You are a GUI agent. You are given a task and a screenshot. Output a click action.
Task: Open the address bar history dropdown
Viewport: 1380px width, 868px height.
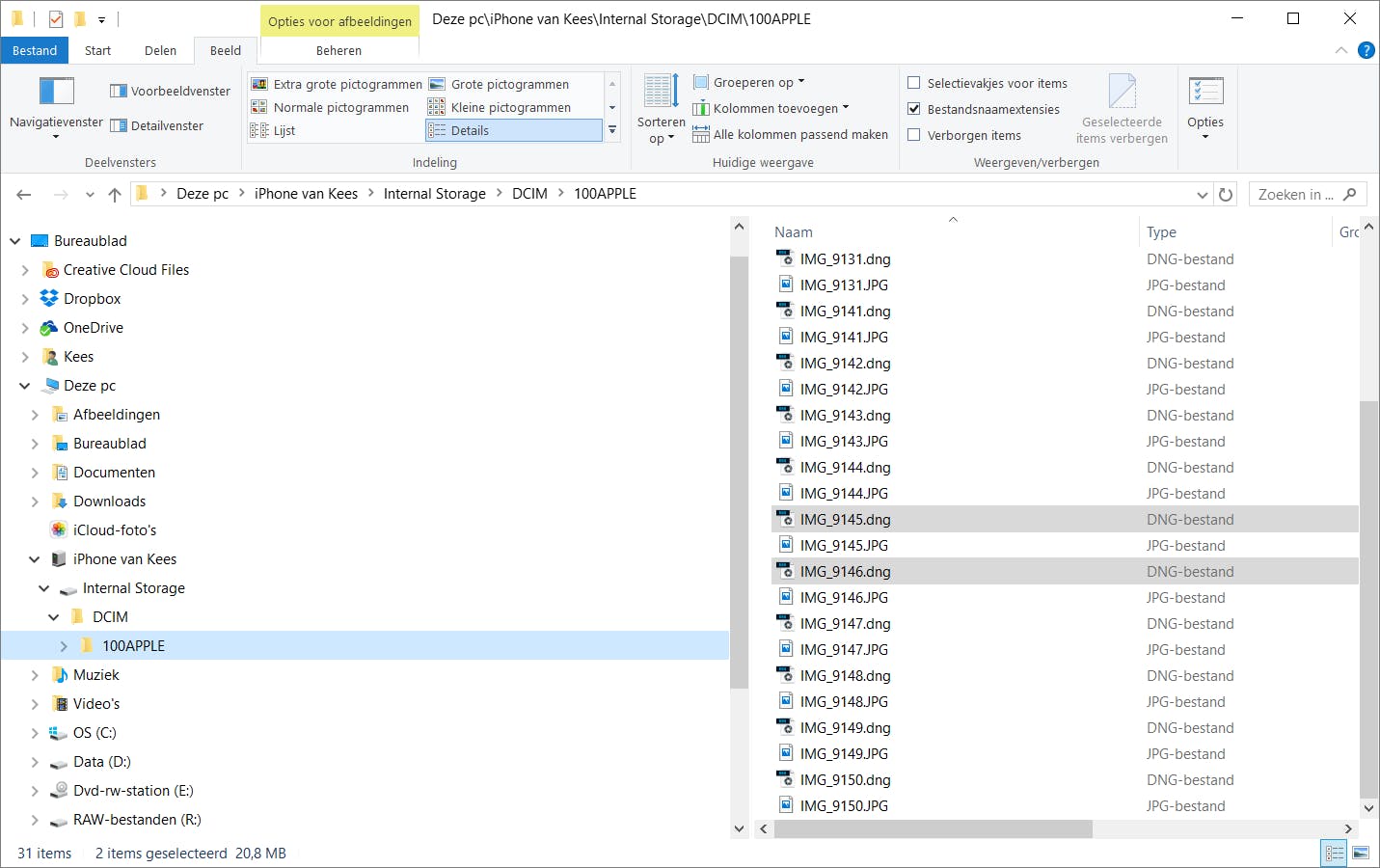click(1203, 194)
